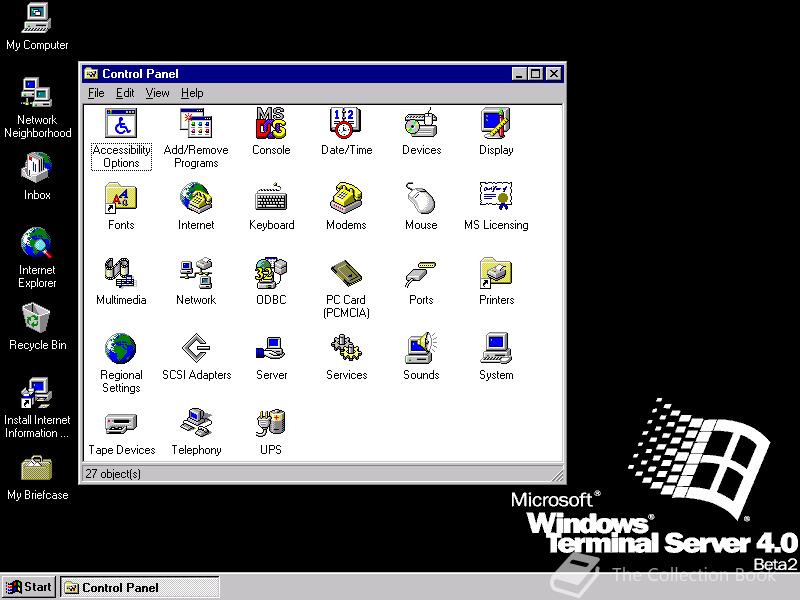
Task: Select the Accessibility Options icon
Action: (121, 123)
